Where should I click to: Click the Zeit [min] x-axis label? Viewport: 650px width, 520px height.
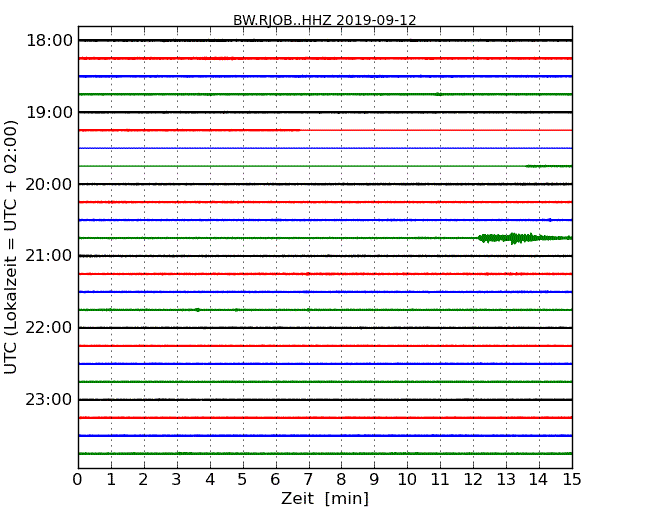coord(325,498)
